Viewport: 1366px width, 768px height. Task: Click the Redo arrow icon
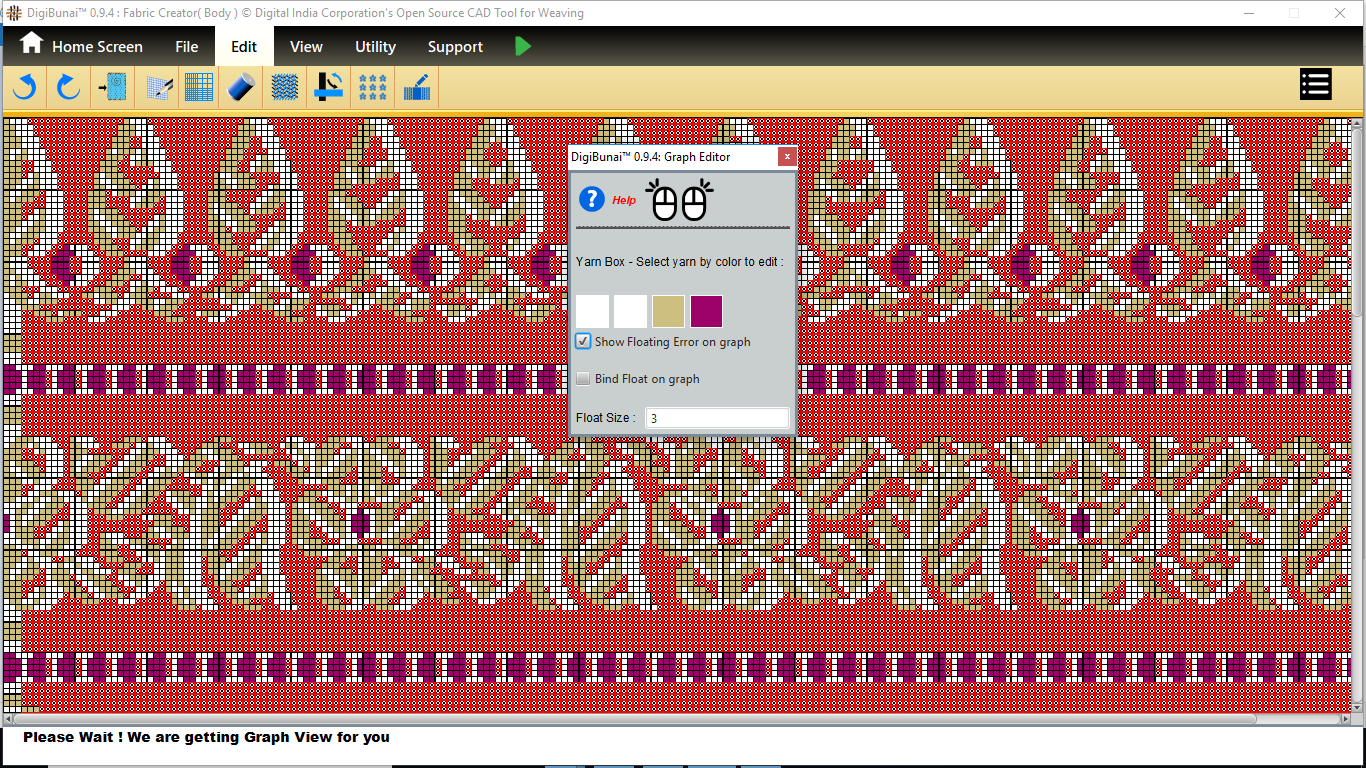click(x=68, y=87)
